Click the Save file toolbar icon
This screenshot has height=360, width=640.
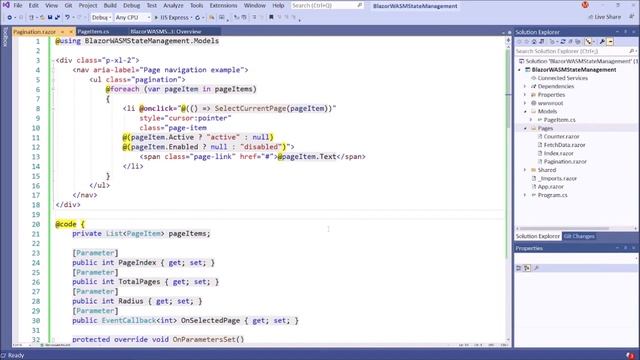click(50, 18)
